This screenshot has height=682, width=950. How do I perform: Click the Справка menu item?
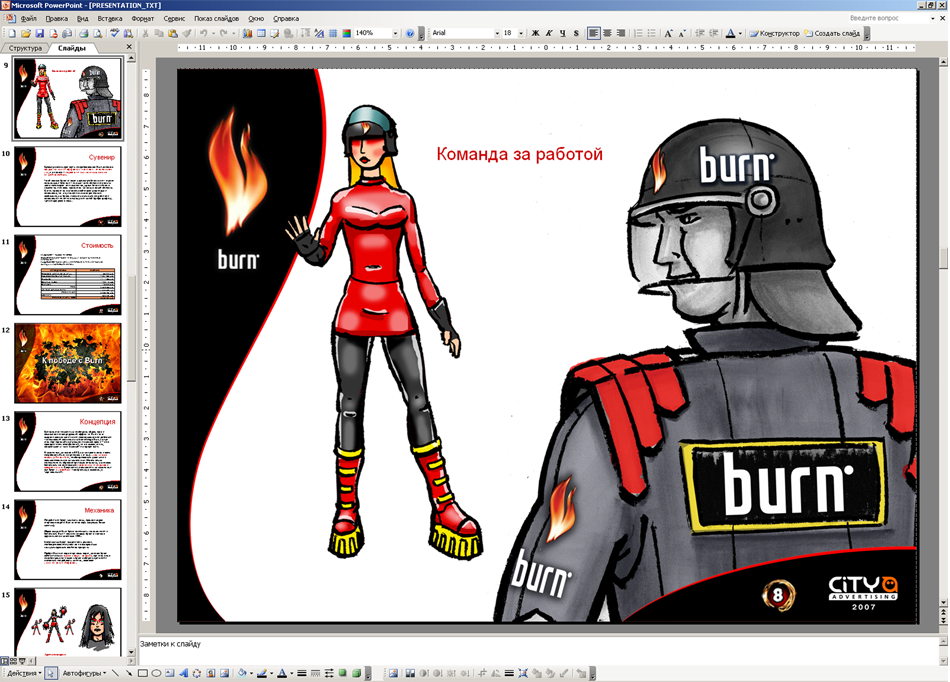pyautogui.click(x=286, y=19)
